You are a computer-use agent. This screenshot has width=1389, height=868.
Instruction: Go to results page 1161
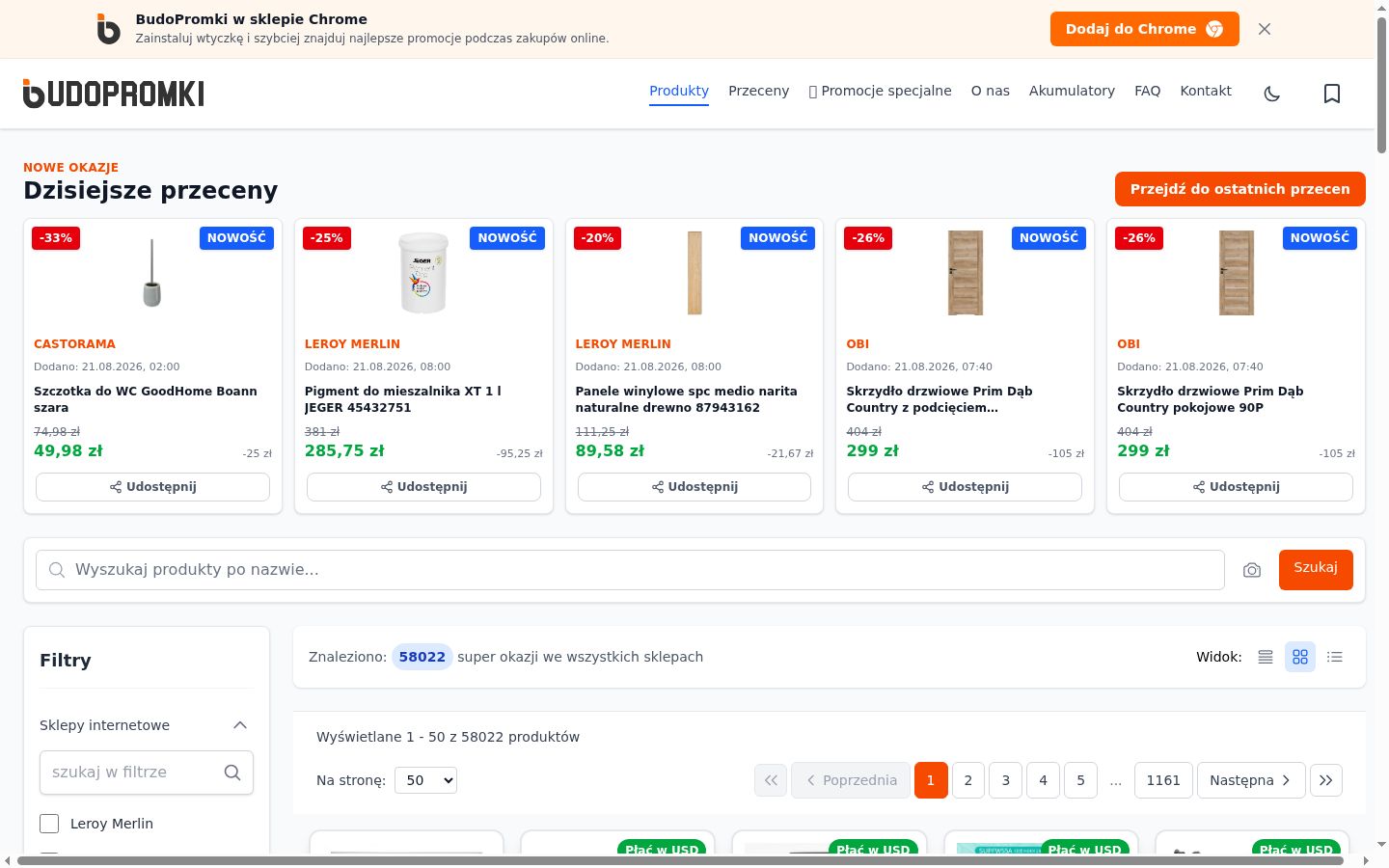(x=1163, y=780)
